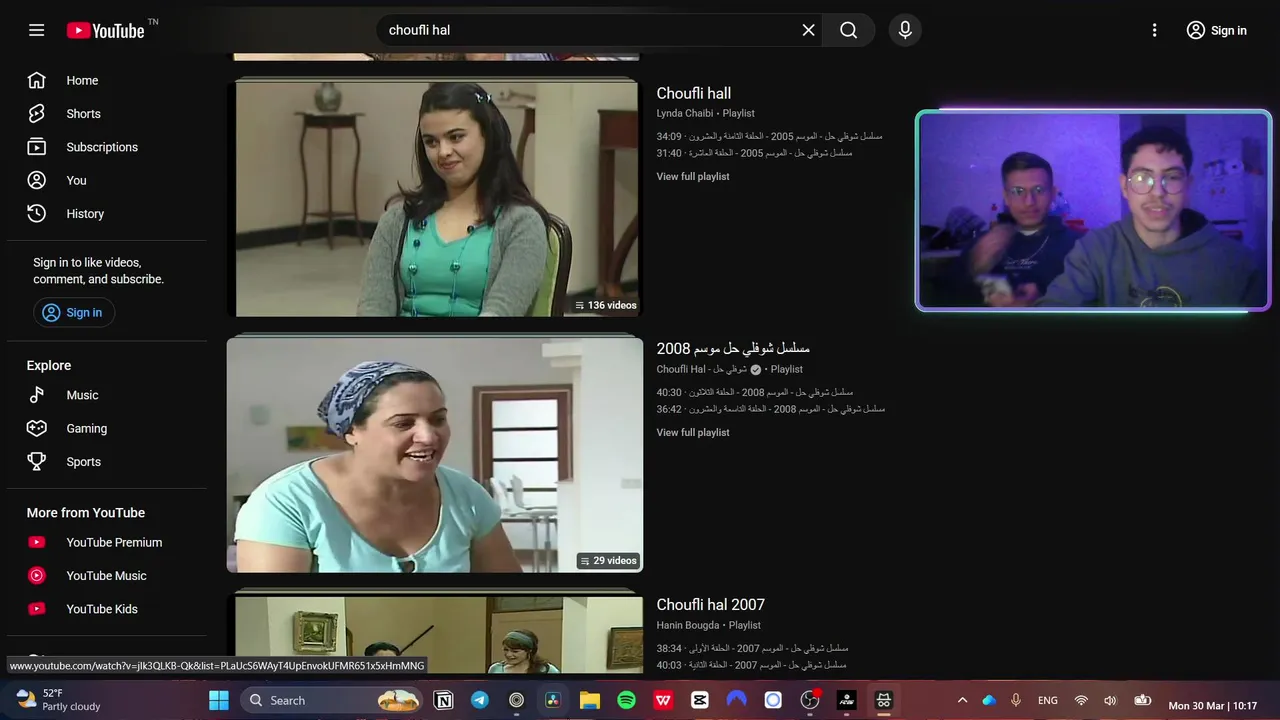Open the verified Choufli Hal channel link
Screen dimensions: 1280x720
coord(702,369)
